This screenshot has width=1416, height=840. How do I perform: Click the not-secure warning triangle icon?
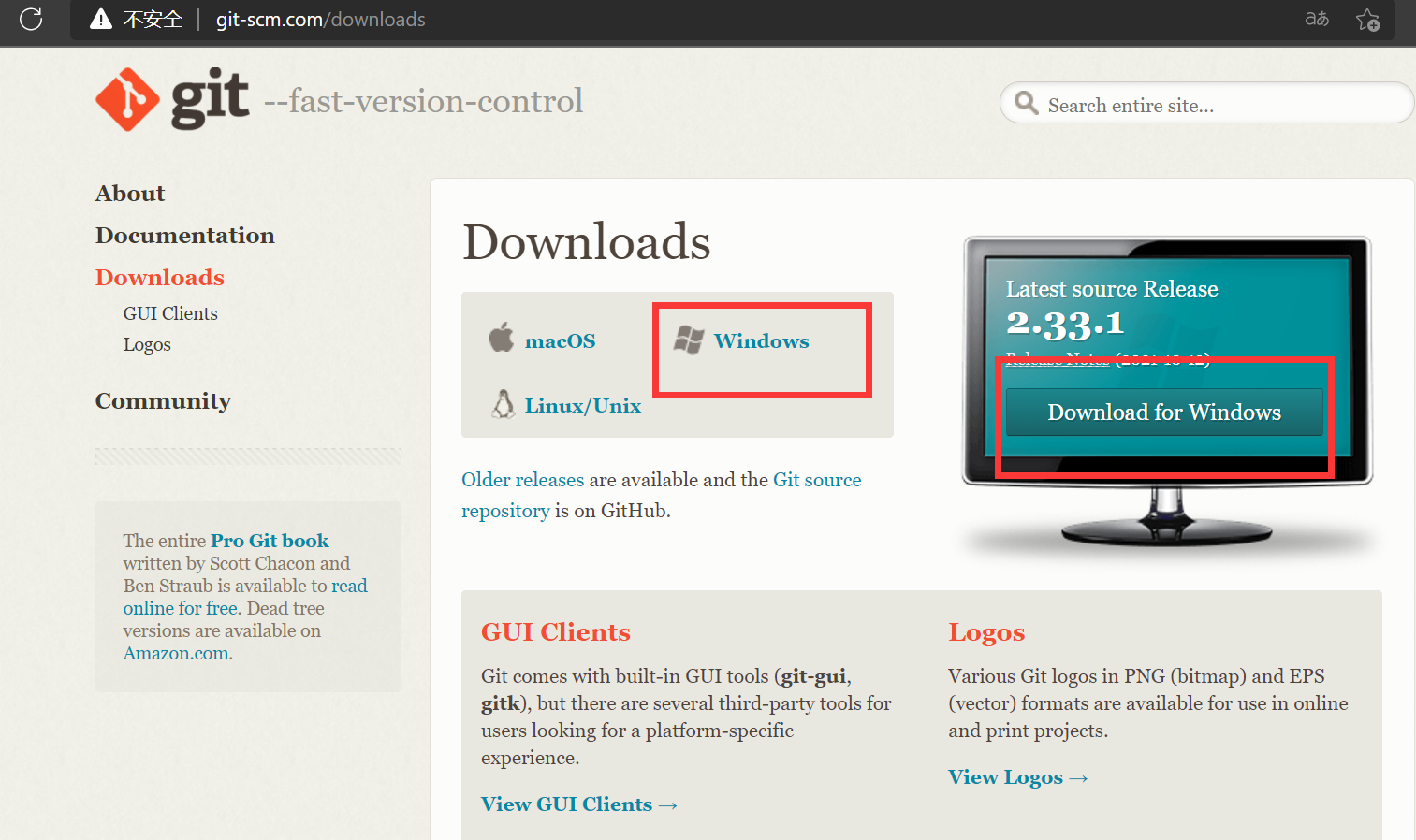click(101, 19)
